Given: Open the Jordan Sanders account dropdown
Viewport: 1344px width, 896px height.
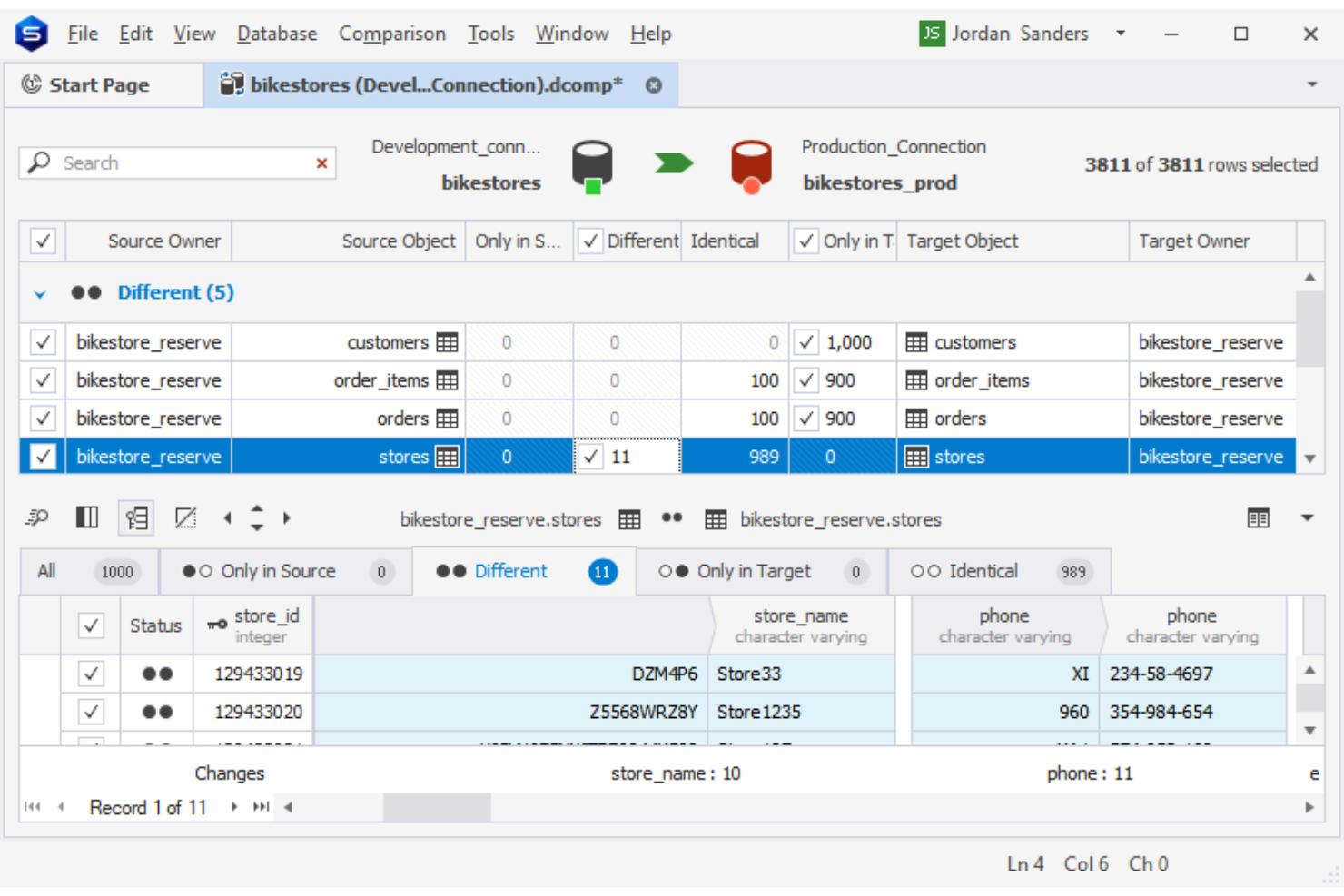Looking at the screenshot, I should click(1121, 34).
